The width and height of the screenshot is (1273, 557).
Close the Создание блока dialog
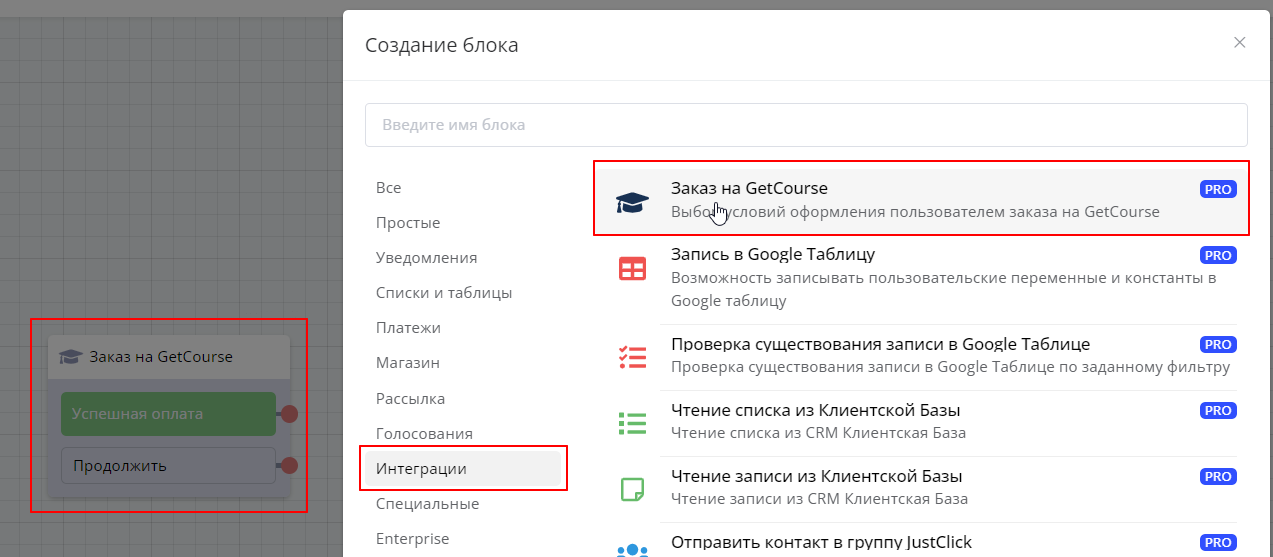(1239, 42)
